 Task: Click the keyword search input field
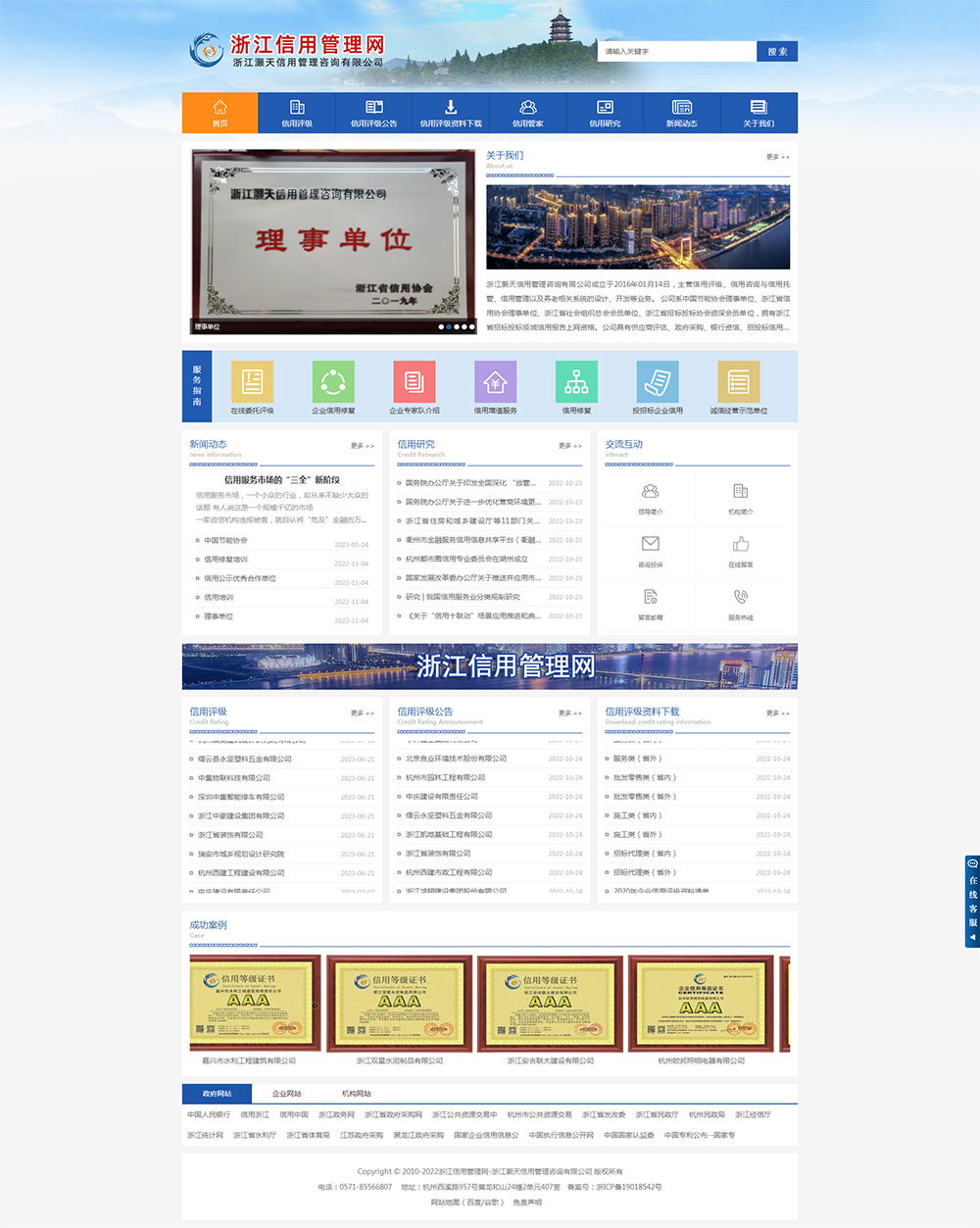tap(676, 52)
